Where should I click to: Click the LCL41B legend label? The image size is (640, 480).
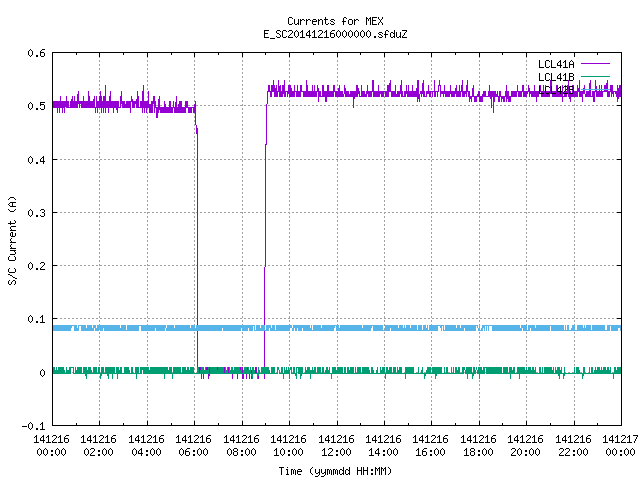coord(556,77)
